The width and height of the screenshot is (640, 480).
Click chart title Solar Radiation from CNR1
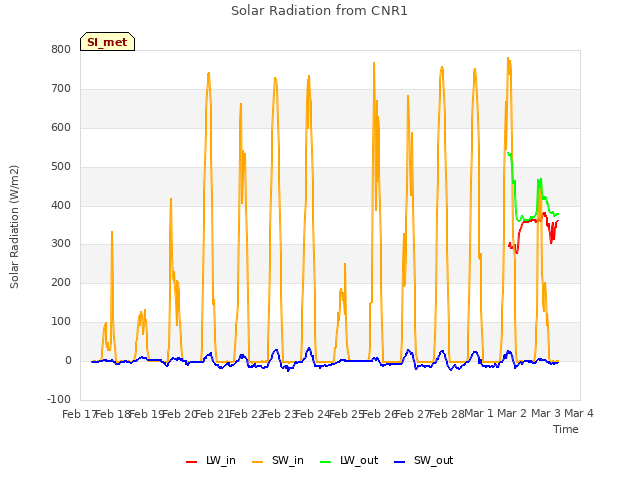coord(319,11)
